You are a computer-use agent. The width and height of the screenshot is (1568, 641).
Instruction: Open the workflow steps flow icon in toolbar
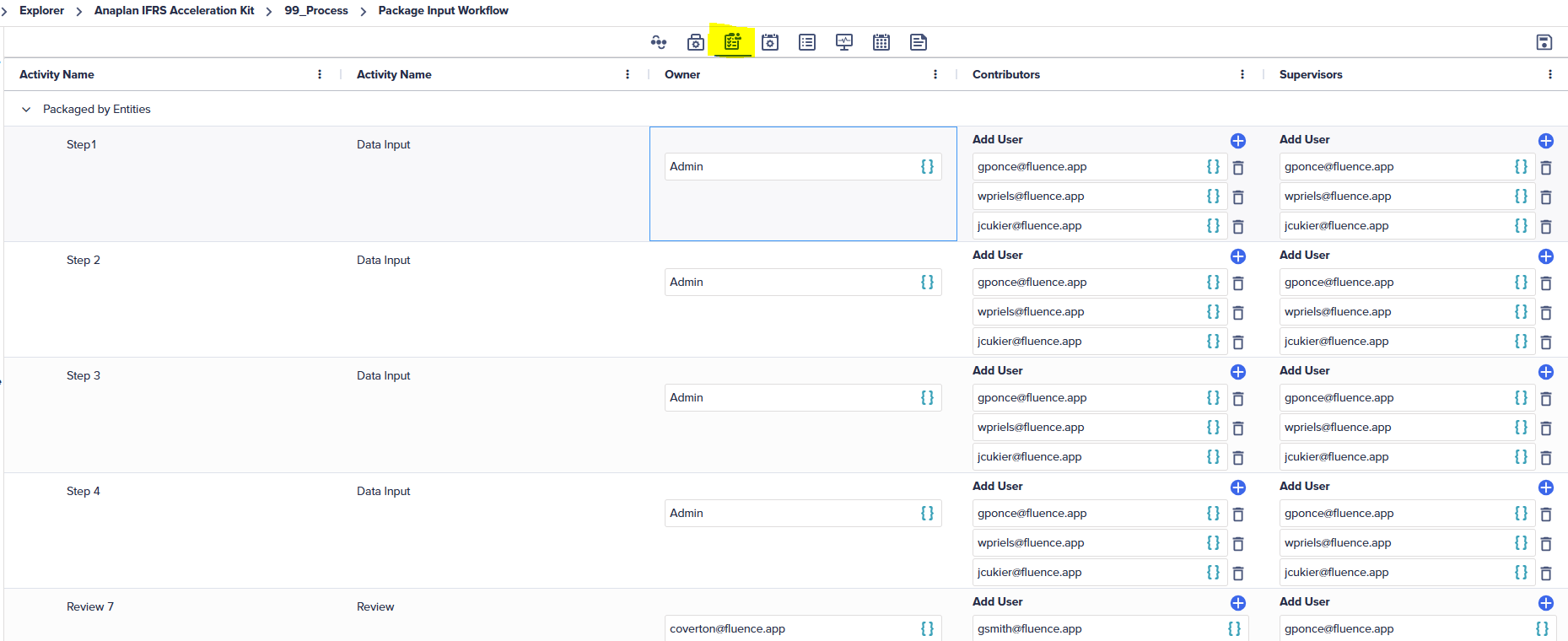point(659,42)
